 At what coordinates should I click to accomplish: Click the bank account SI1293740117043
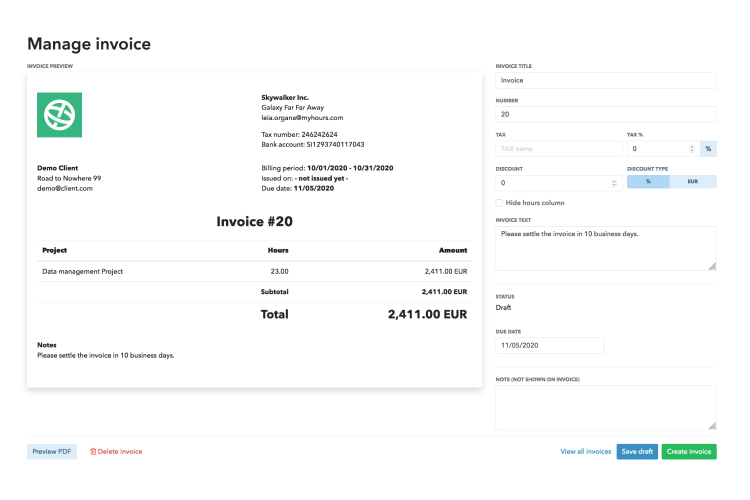pyautogui.click(x=335, y=144)
